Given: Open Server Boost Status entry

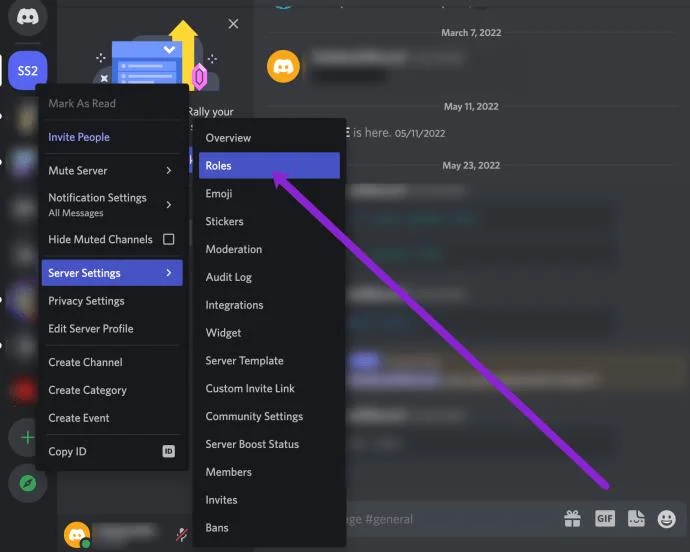Looking at the screenshot, I should pyautogui.click(x=269, y=444).
